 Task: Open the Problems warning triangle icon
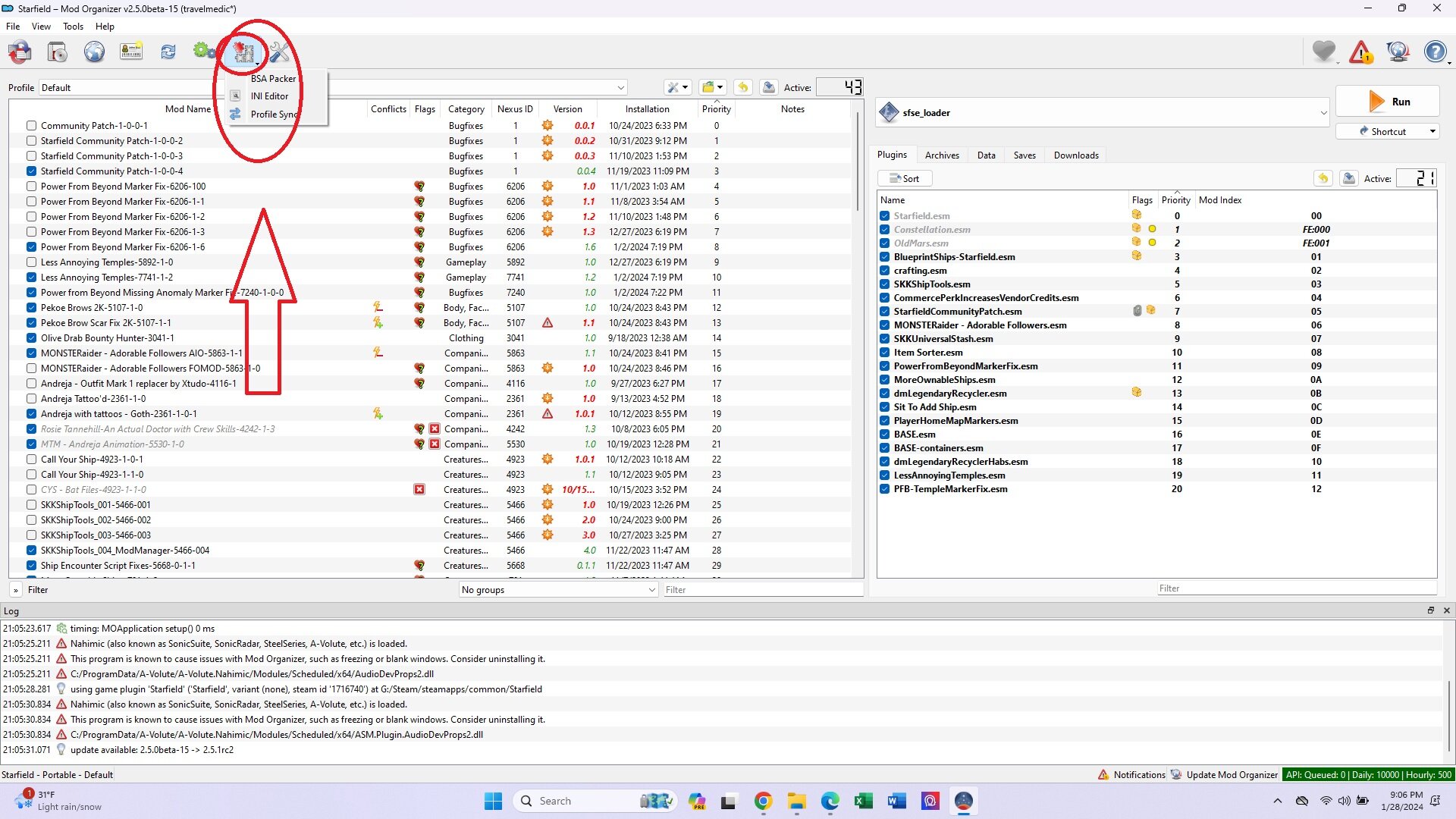click(1361, 52)
